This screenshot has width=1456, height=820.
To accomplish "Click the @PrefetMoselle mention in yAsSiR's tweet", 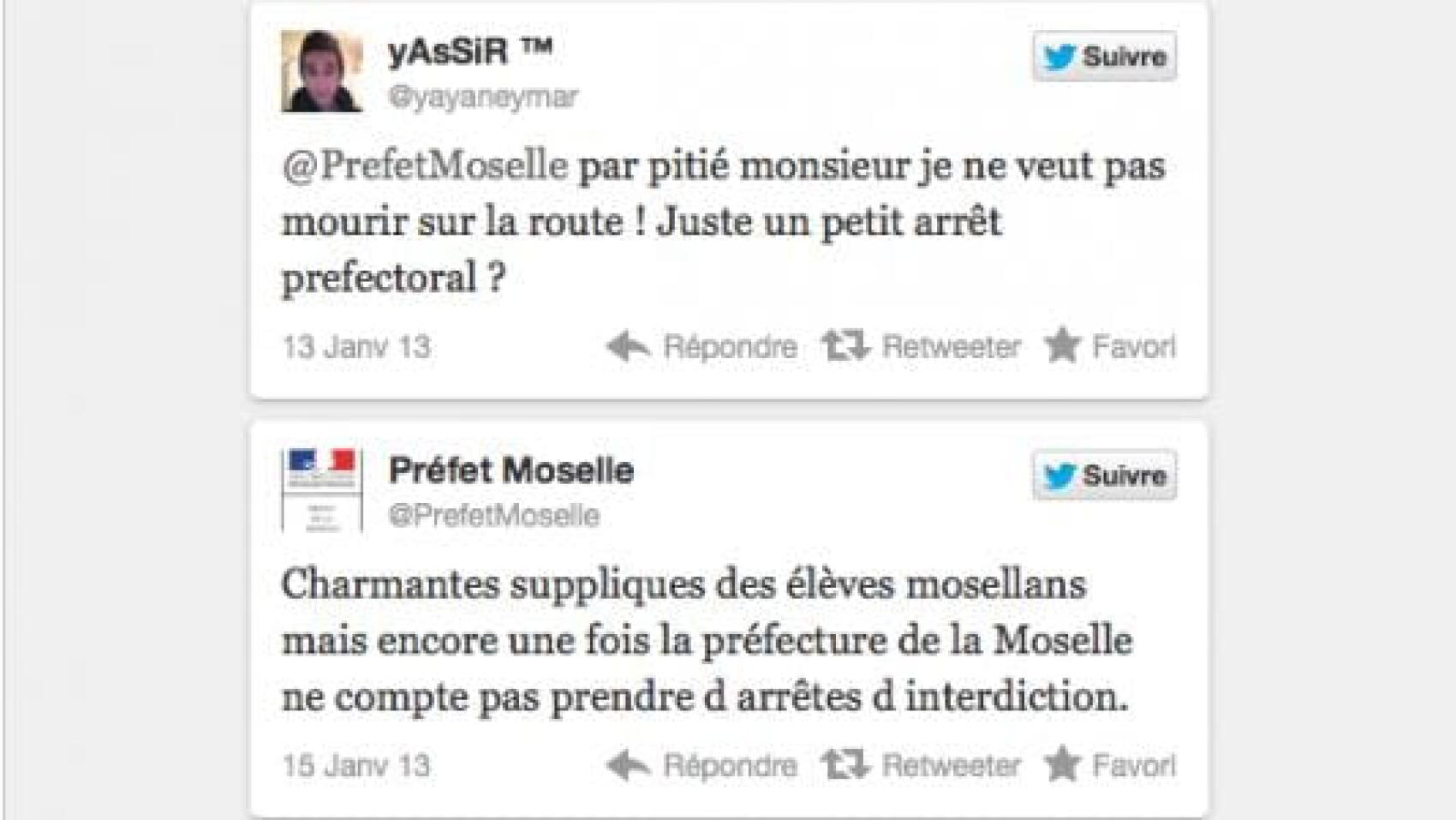I will pyautogui.click(x=425, y=165).
